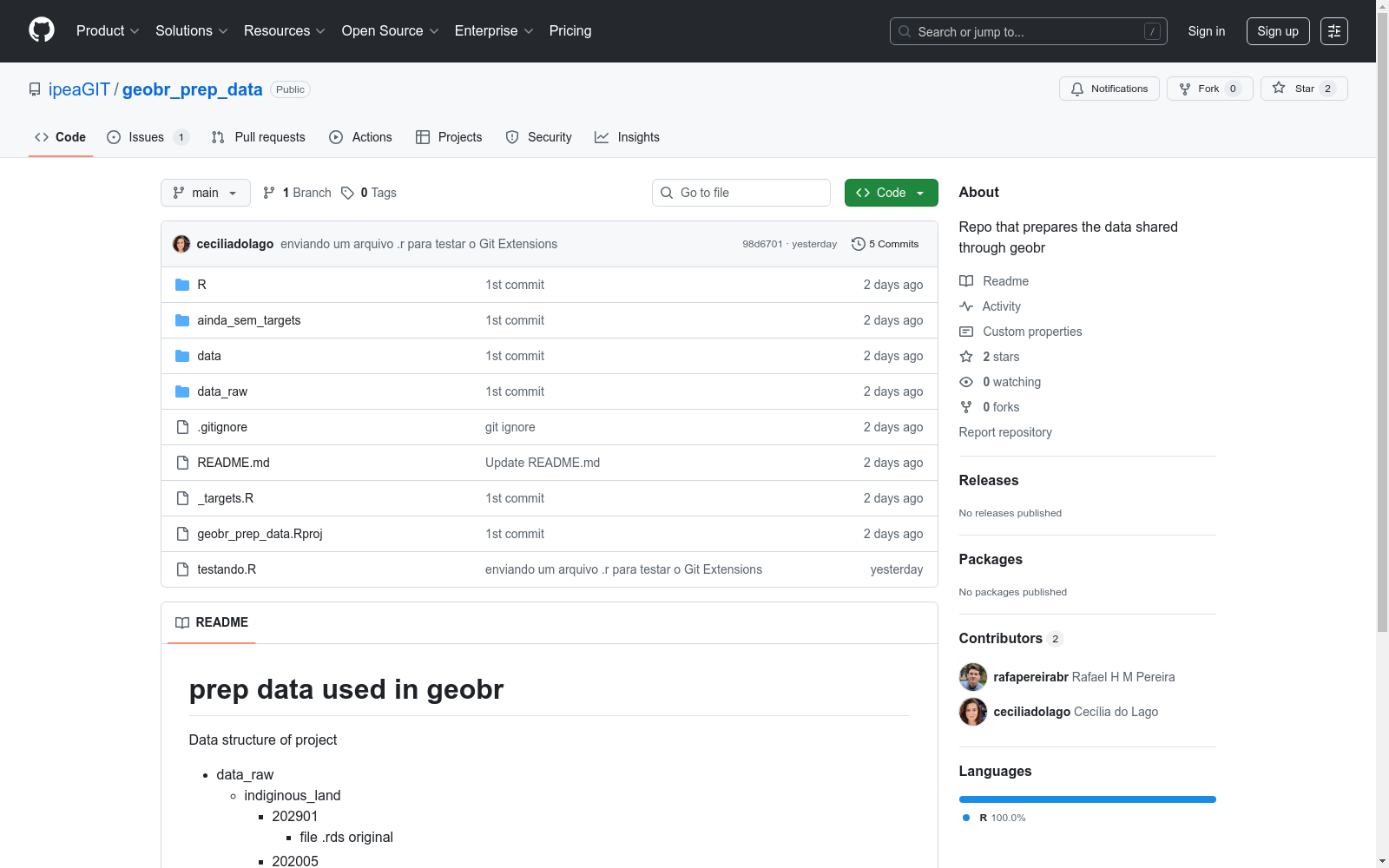Expand the Enterprise menu
The height and width of the screenshot is (868, 1389).
point(494,31)
